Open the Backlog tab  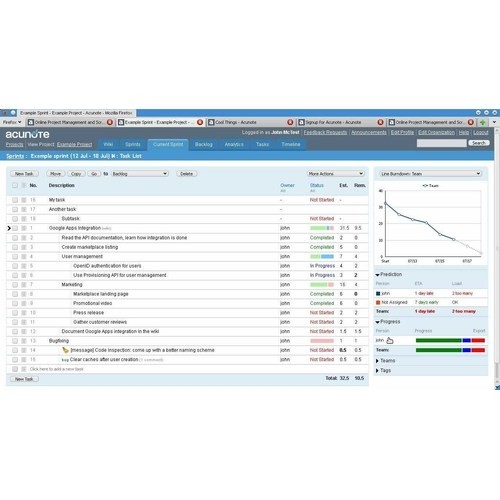tap(204, 144)
